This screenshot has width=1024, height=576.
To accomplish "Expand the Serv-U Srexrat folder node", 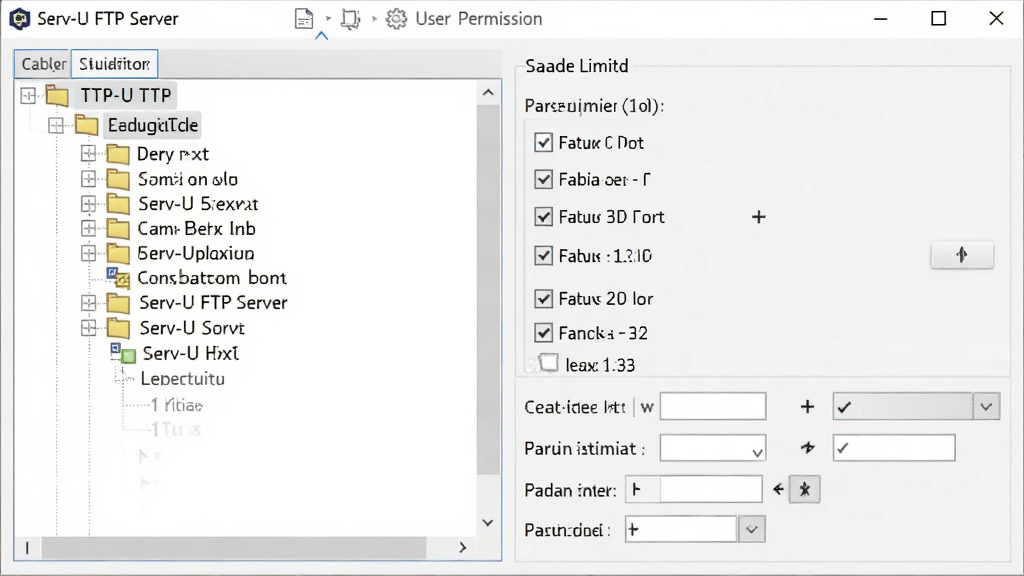I will 89,203.
